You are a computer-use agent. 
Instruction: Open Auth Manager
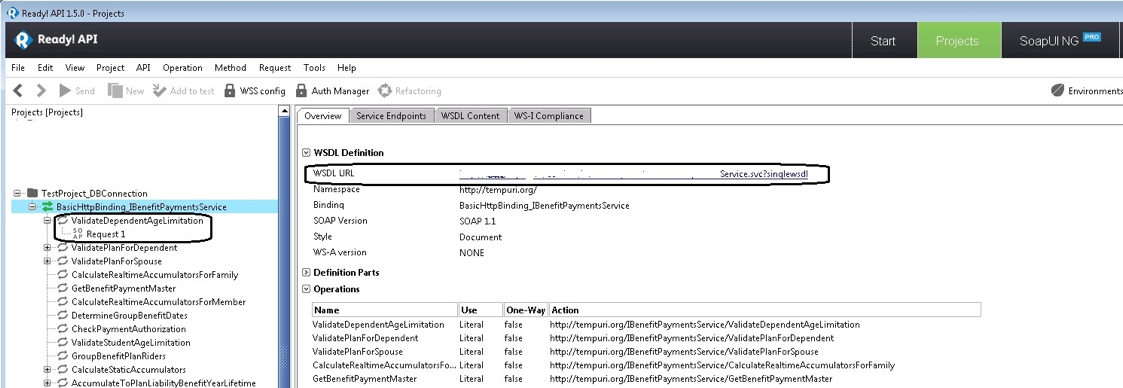coord(332,91)
